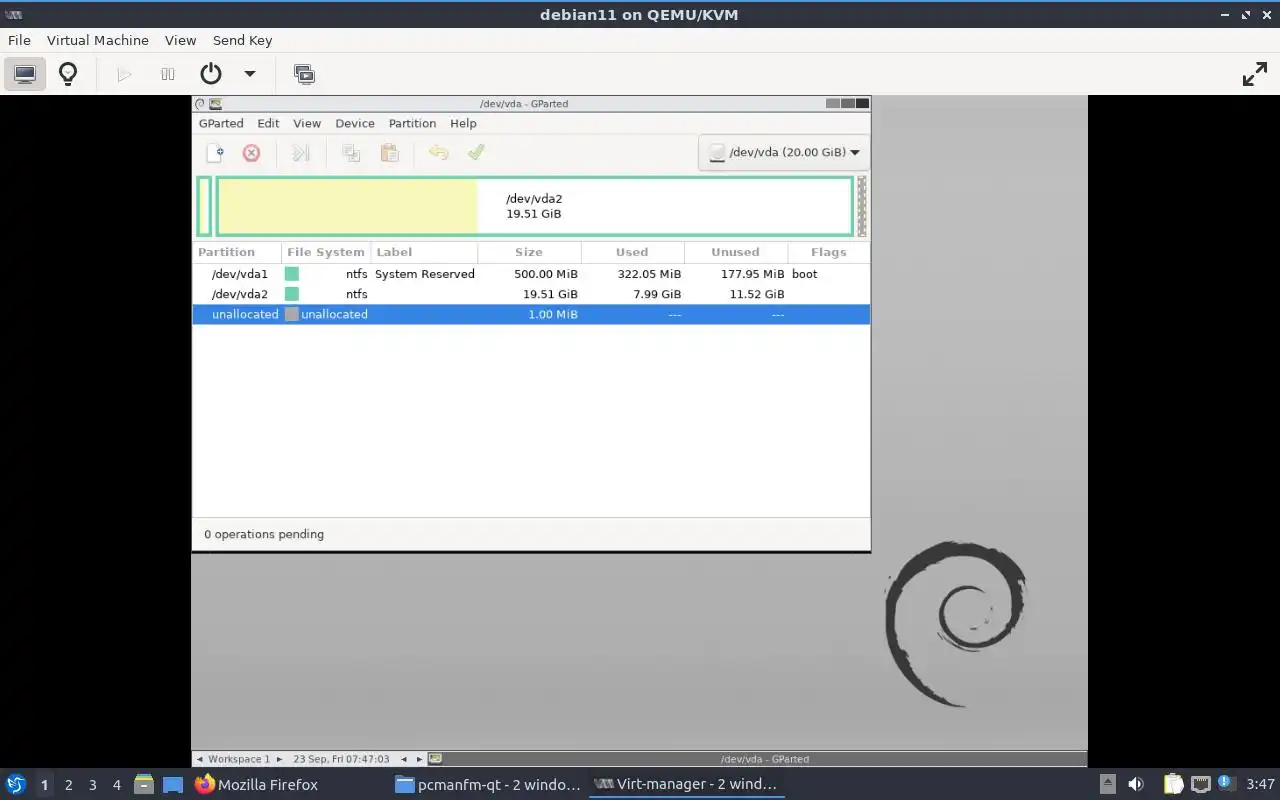Switch the VM viewer to fullscreen
The height and width of the screenshot is (800, 1280).
(x=1254, y=74)
